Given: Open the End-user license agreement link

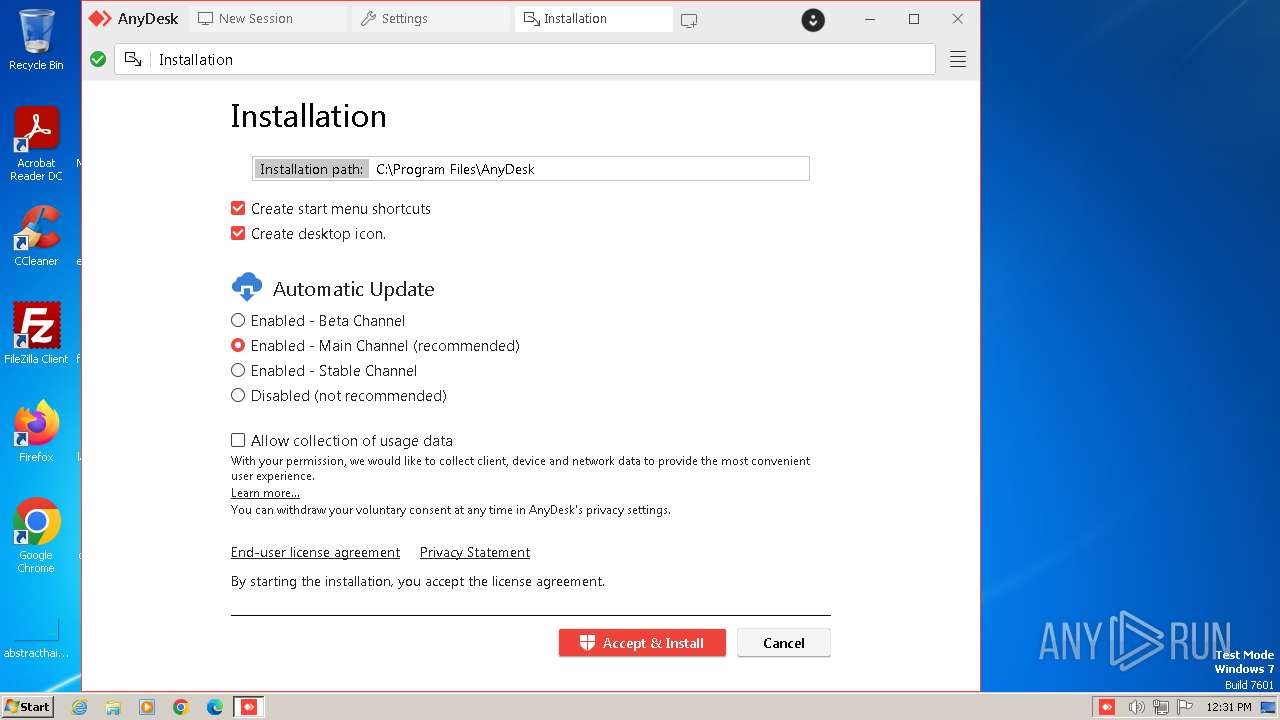Looking at the screenshot, I should click(315, 552).
